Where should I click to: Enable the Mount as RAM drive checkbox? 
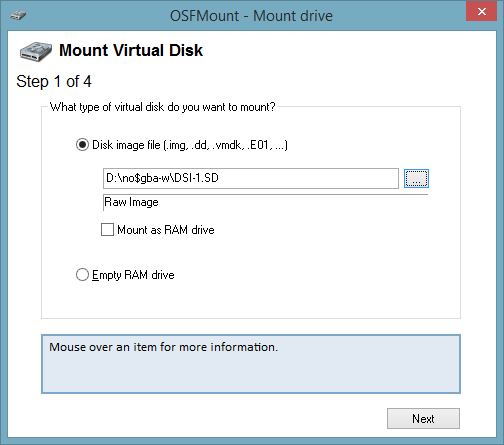click(107, 229)
